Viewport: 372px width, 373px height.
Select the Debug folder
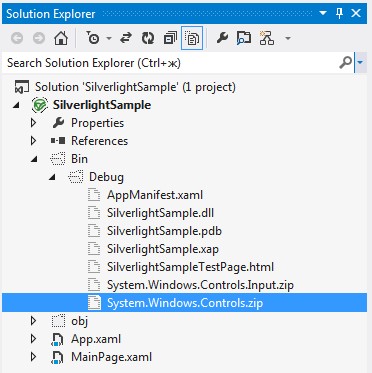106,177
